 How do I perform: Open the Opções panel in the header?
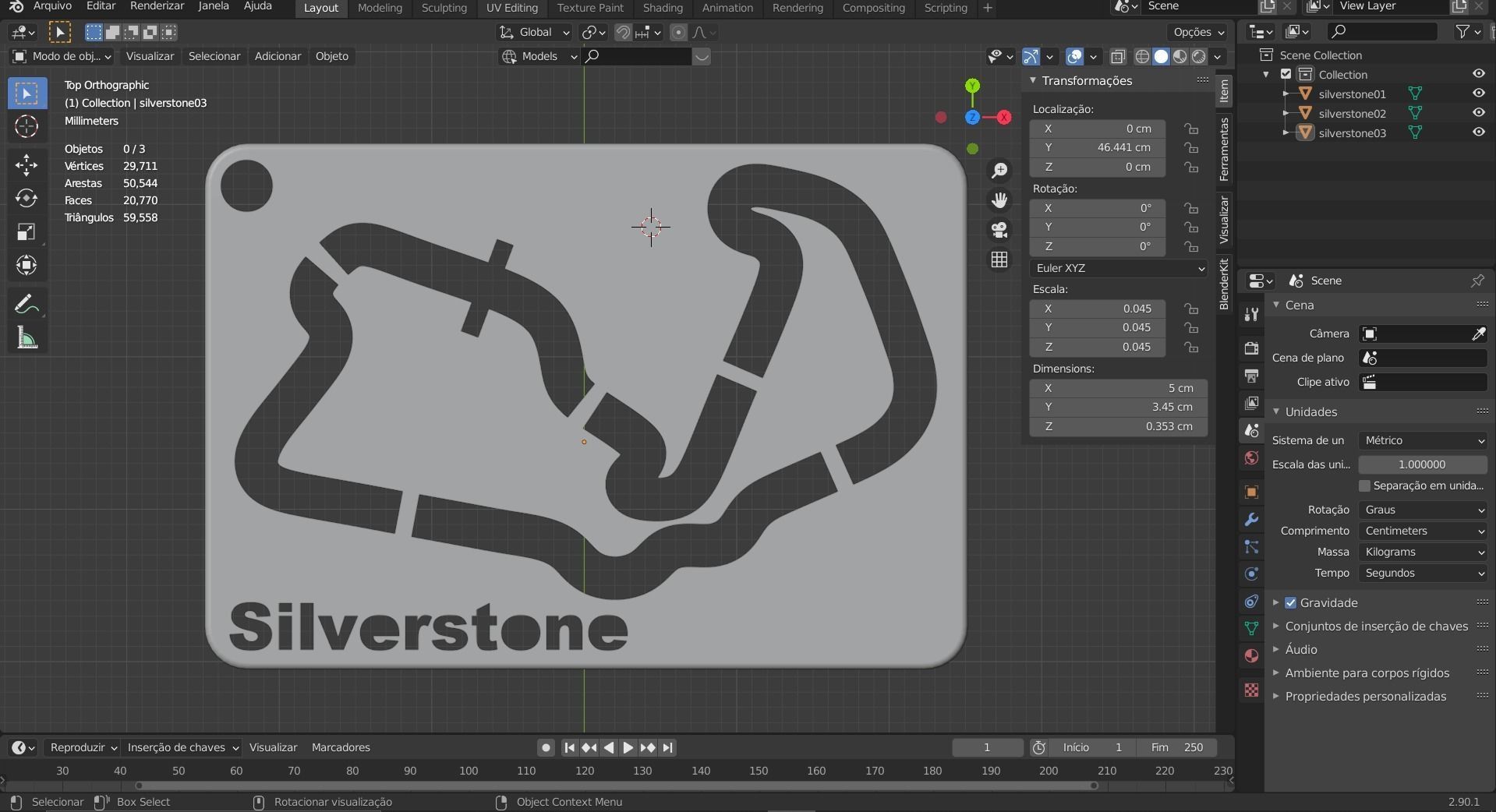(1197, 32)
